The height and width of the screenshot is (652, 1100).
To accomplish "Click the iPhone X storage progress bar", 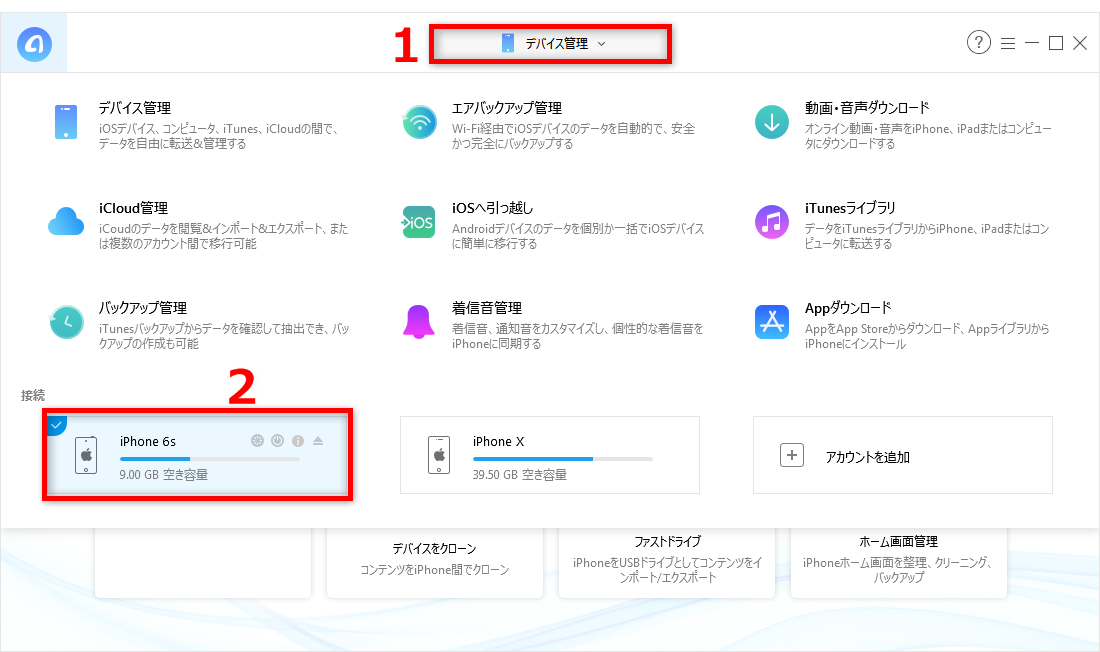I will pos(563,459).
